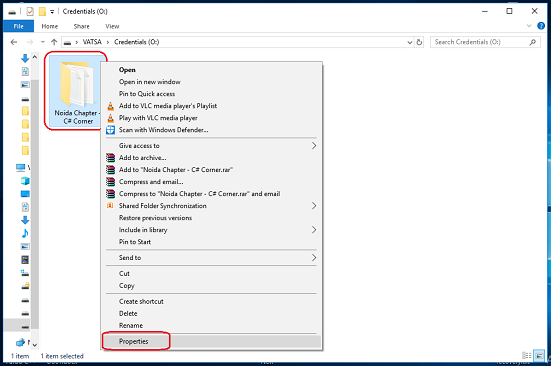Click the magnifier icon in the search box

click(533, 42)
